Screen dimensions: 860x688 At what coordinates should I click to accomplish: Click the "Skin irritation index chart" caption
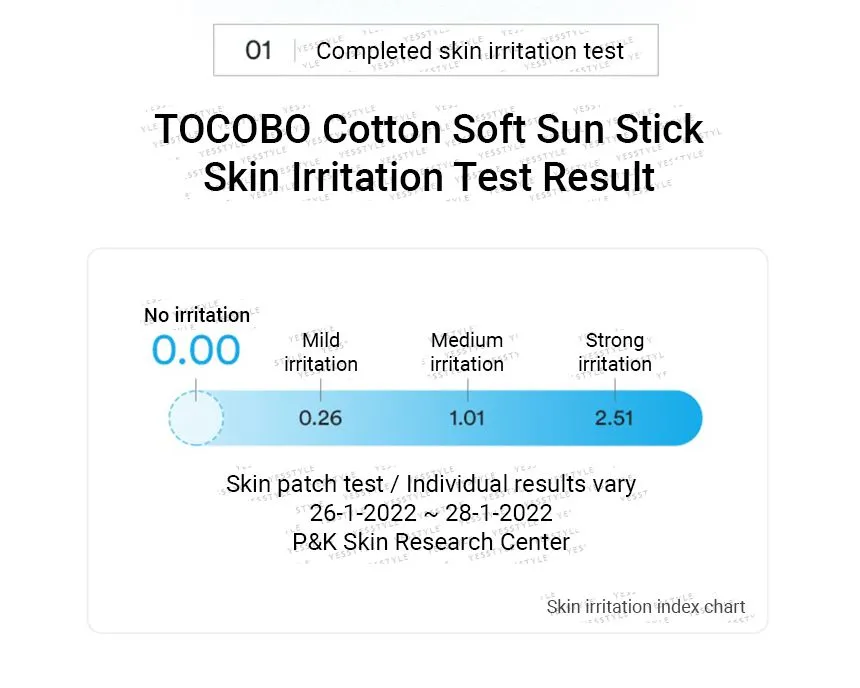point(646,606)
